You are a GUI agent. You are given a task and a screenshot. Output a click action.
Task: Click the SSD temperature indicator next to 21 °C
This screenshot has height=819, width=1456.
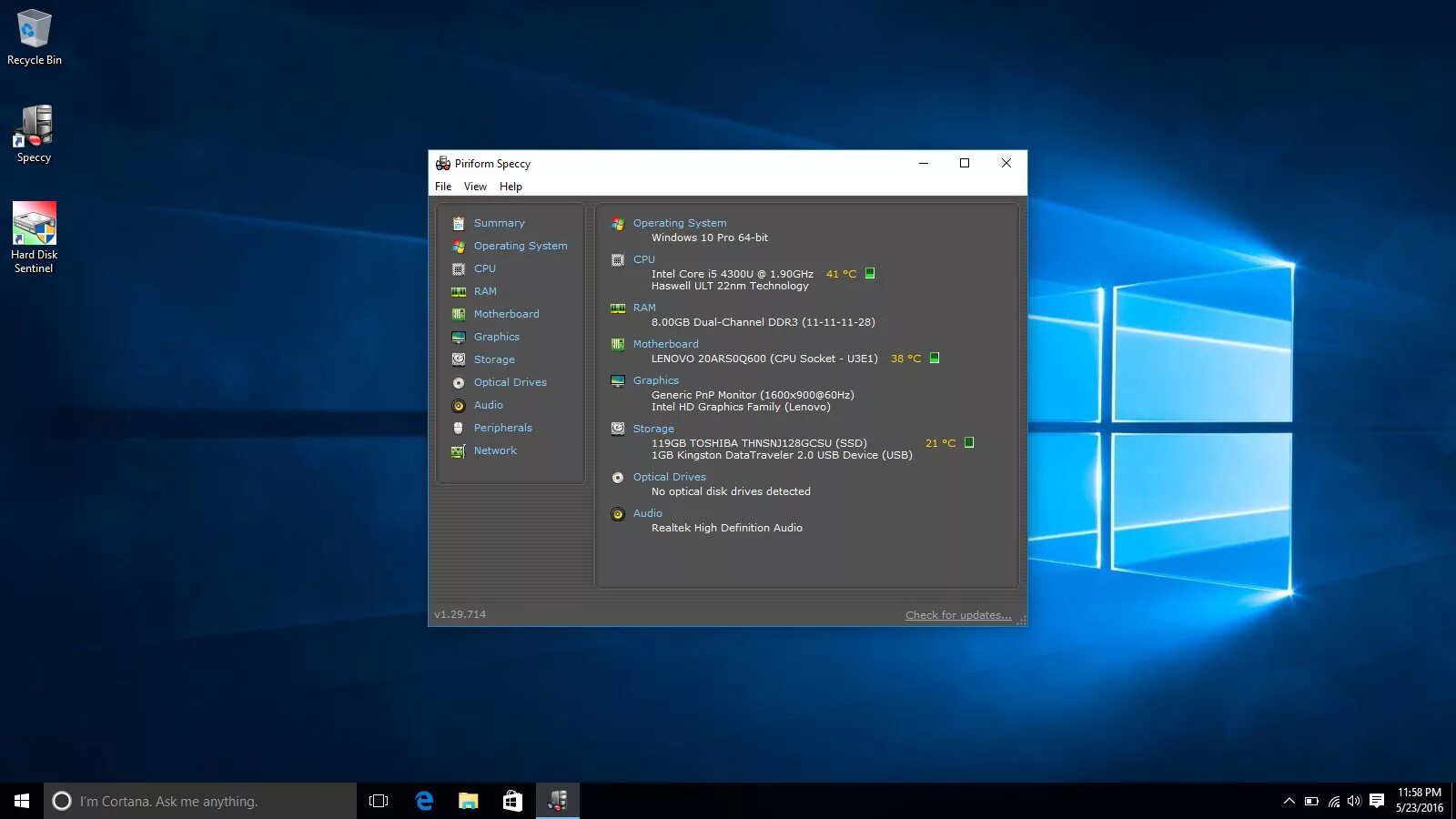point(969,442)
